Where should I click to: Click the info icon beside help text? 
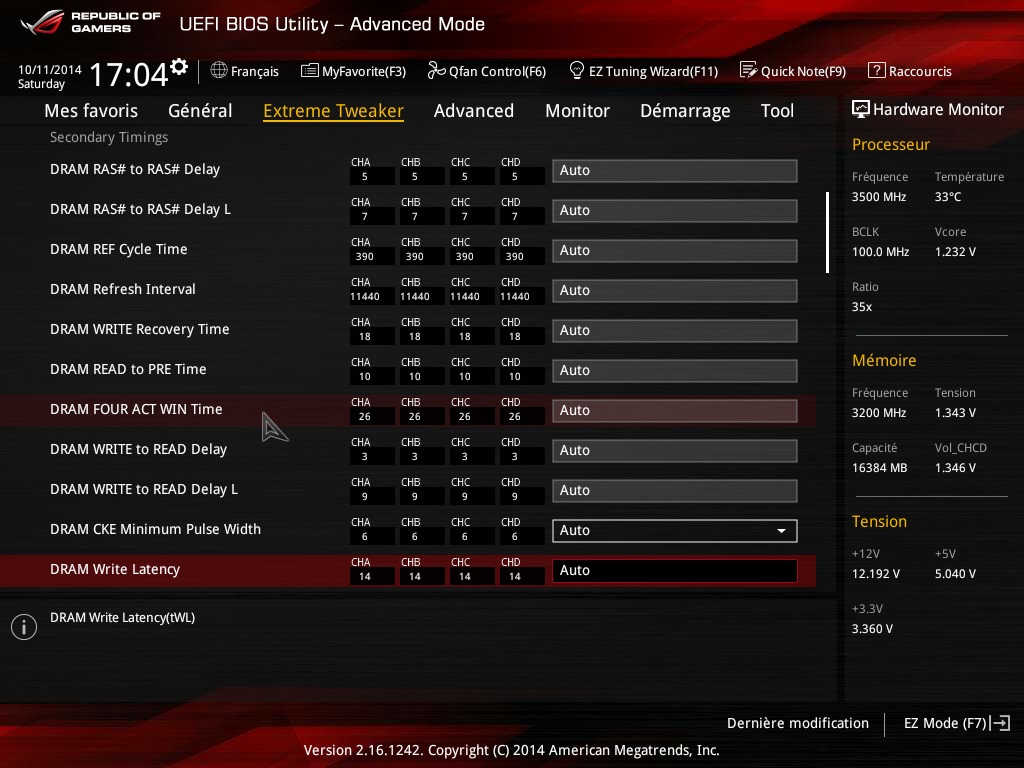23,627
